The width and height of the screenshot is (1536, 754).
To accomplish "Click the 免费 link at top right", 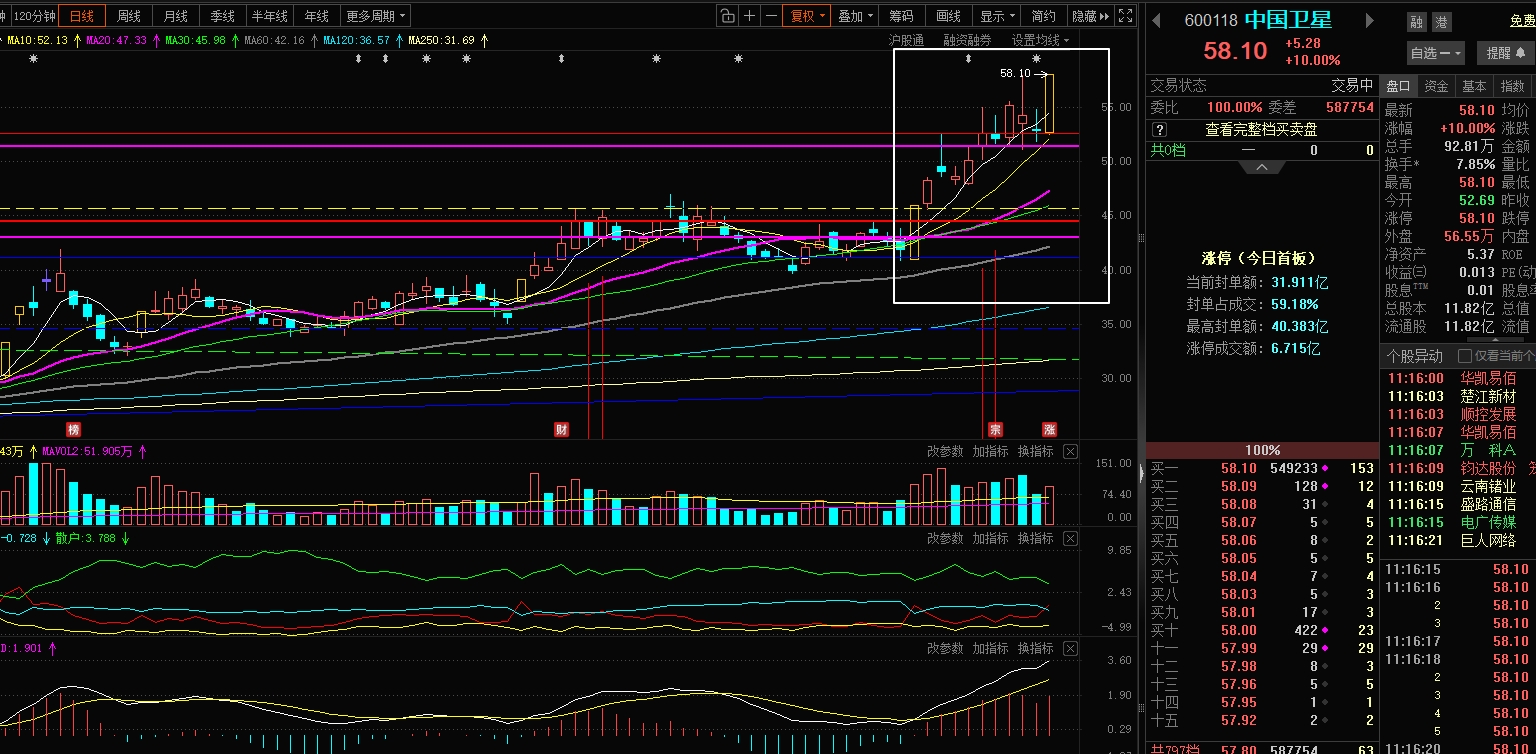I will 1522,21.
